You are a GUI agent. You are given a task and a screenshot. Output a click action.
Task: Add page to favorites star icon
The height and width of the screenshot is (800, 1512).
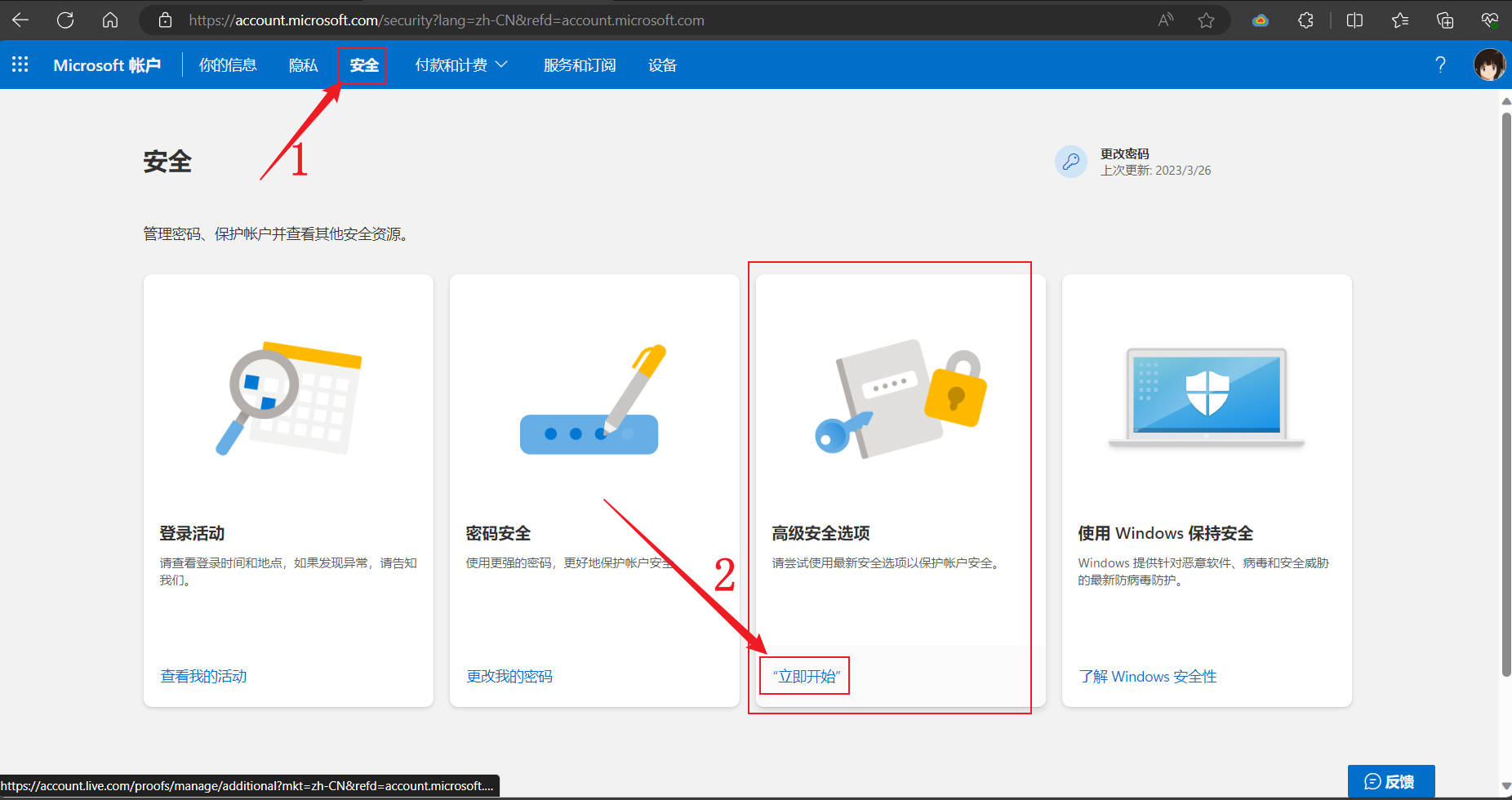point(1206,20)
